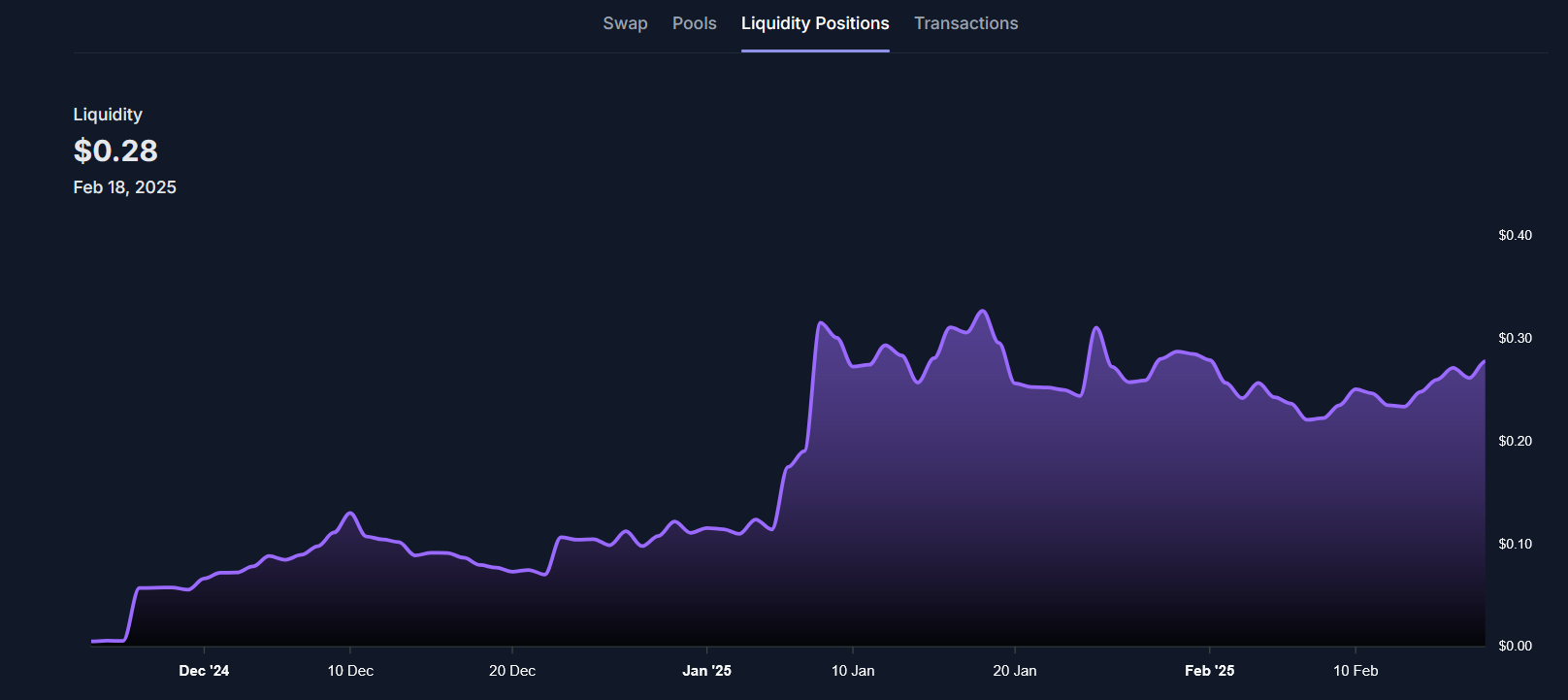Click the 10 Jan axis label
The height and width of the screenshot is (700, 1568).
coord(853,671)
